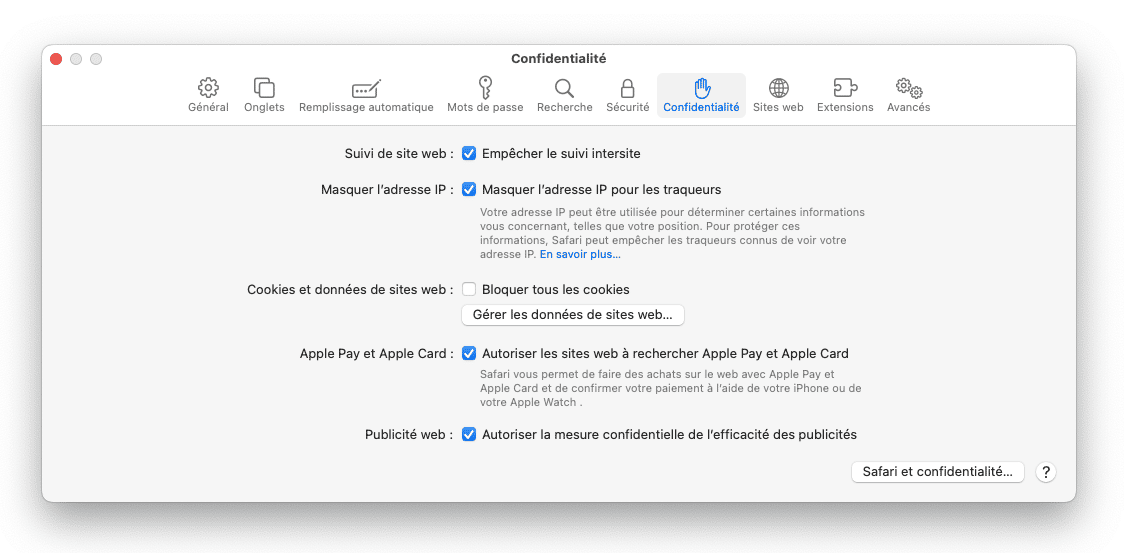Screen dimensions: 1131x553
Task: Select the Recherche magnifier icon
Action: click(564, 89)
